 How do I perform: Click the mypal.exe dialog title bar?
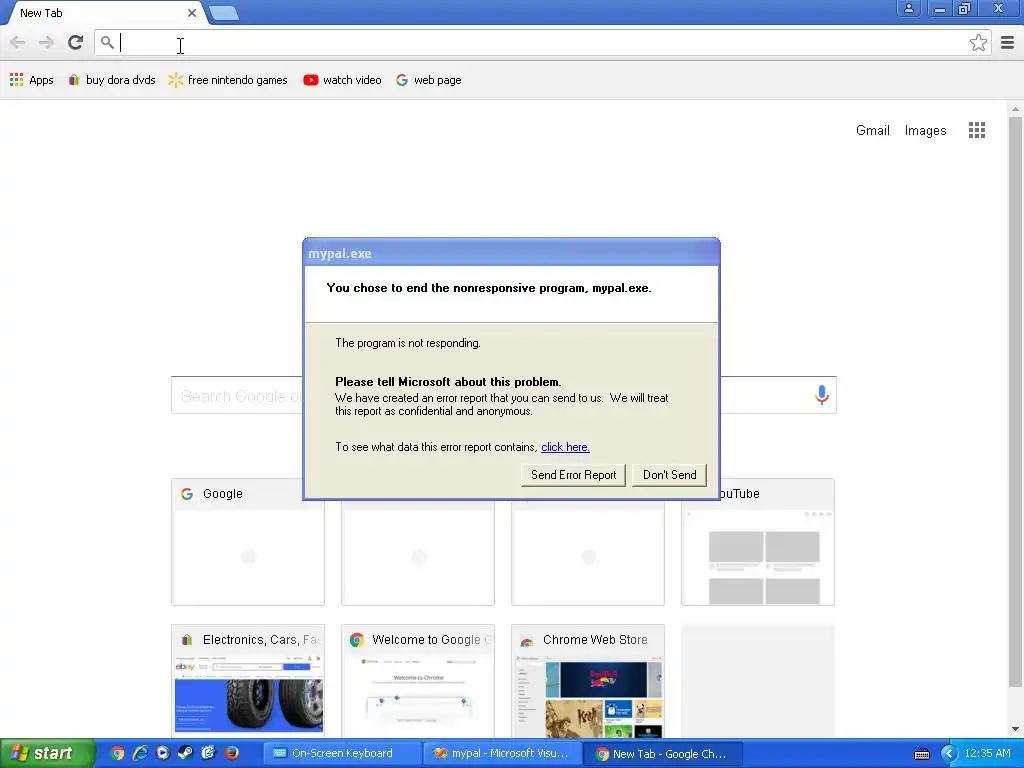511,253
